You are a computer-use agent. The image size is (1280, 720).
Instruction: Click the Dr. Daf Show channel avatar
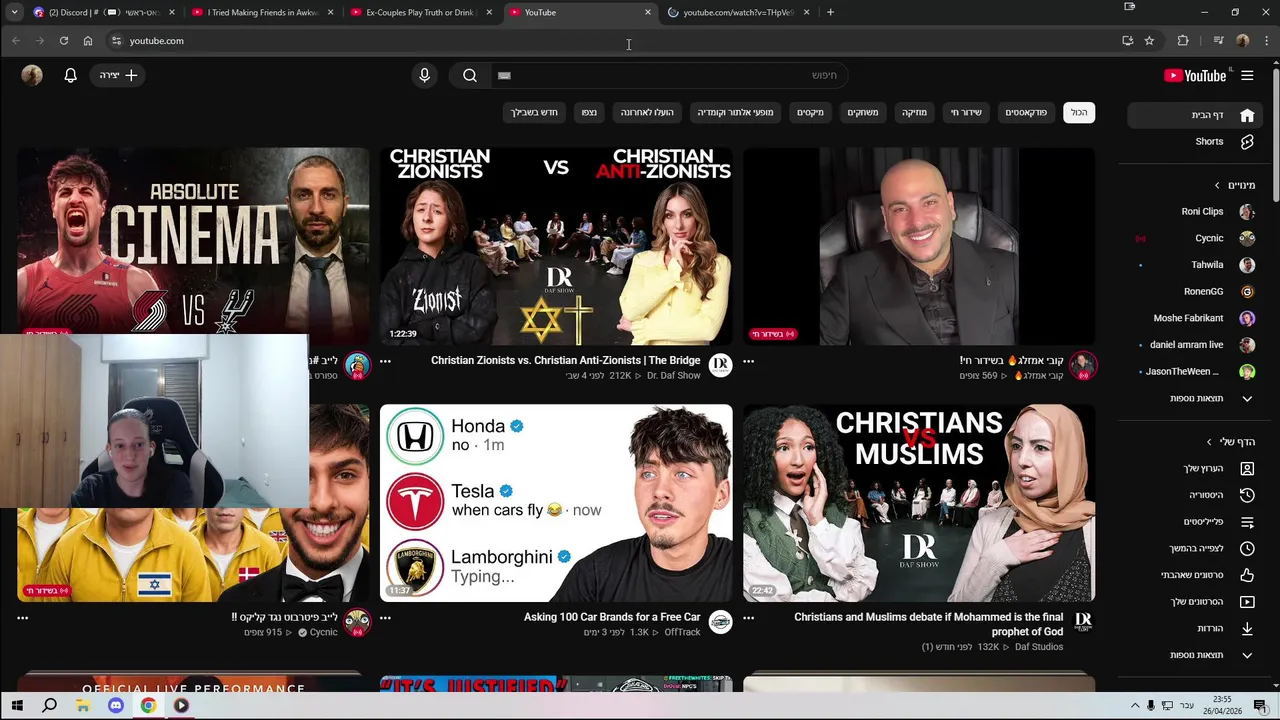[x=720, y=366]
